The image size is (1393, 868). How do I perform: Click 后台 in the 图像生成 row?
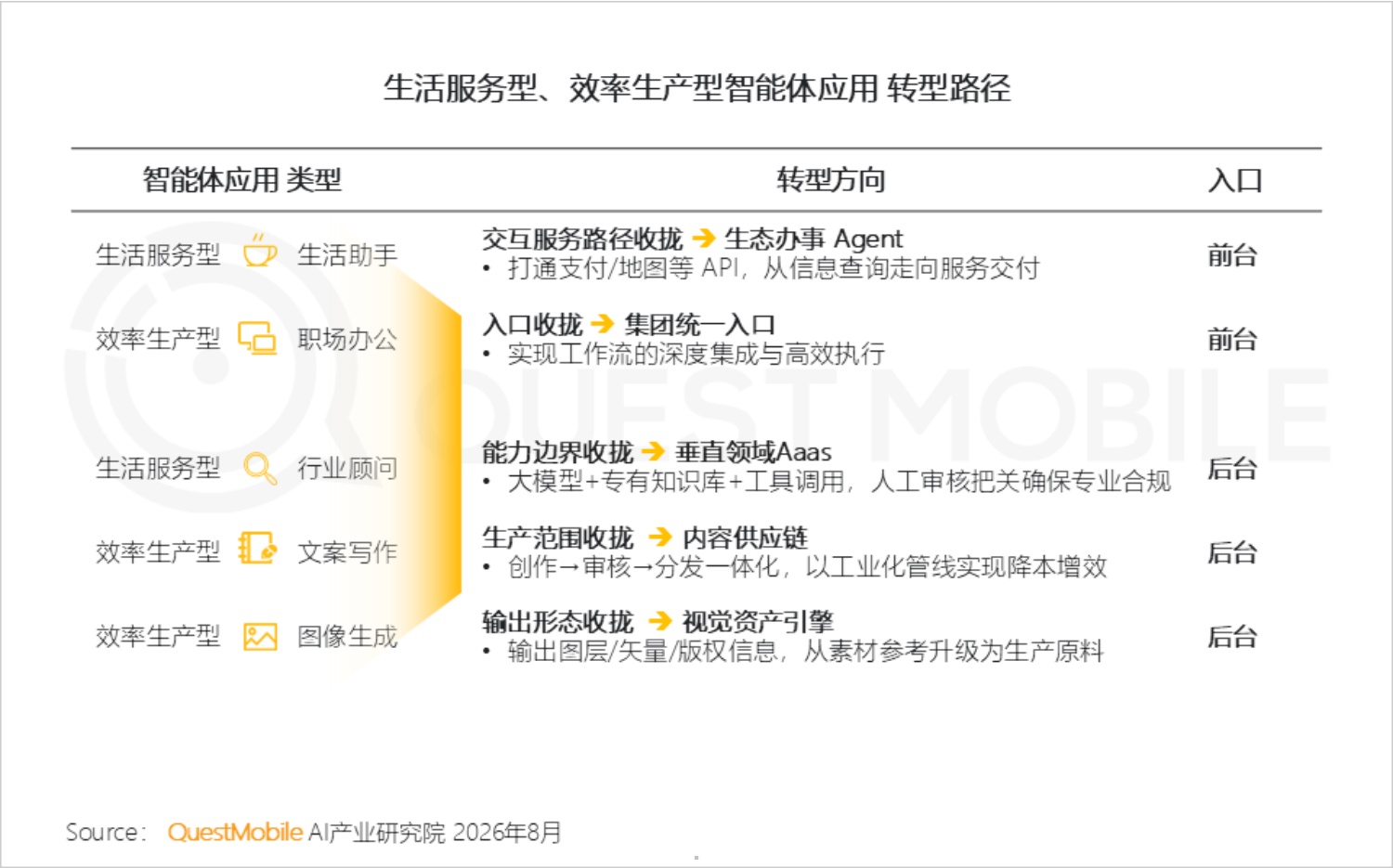click(1232, 636)
